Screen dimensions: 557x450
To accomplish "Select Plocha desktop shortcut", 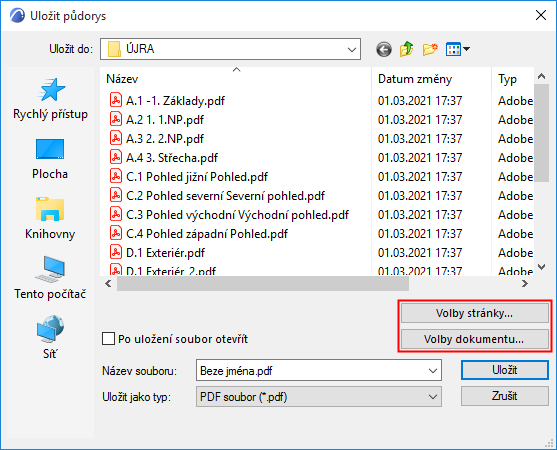I will pos(50,159).
